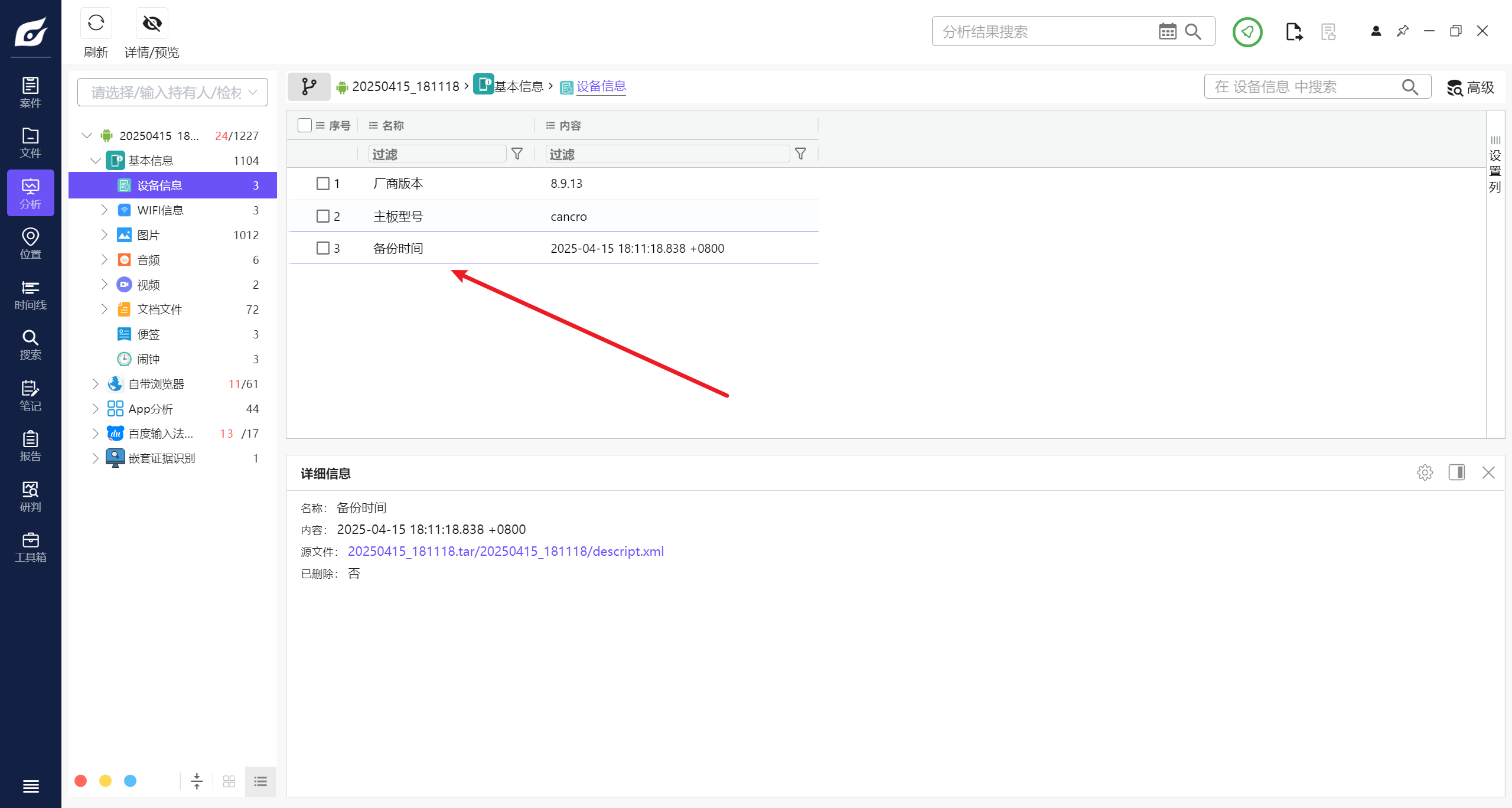Click the red color dot filter

[x=81, y=781]
